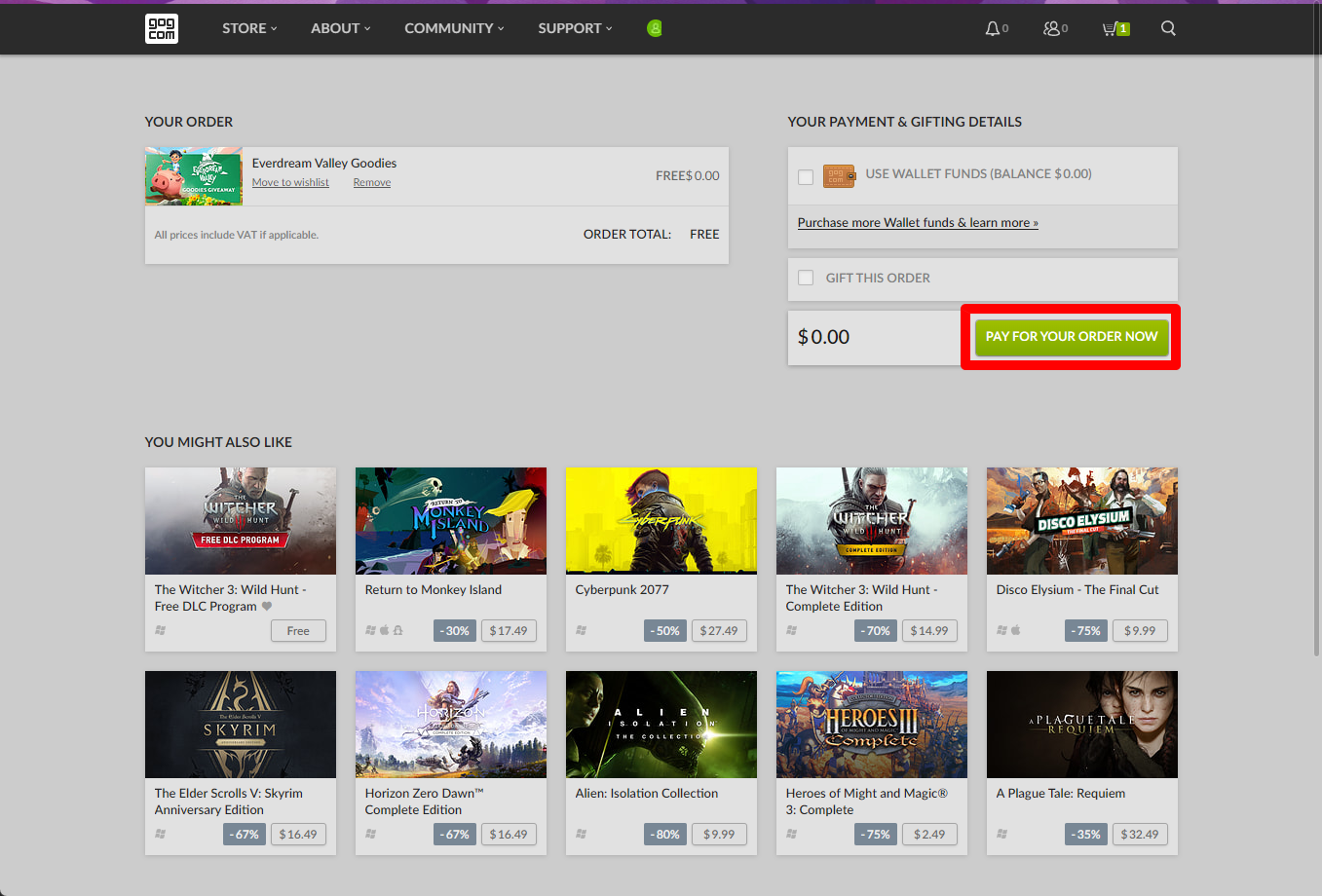Click Disco Elysium - The Final Cut title
The height and width of the screenshot is (896, 1322).
coord(1077,589)
